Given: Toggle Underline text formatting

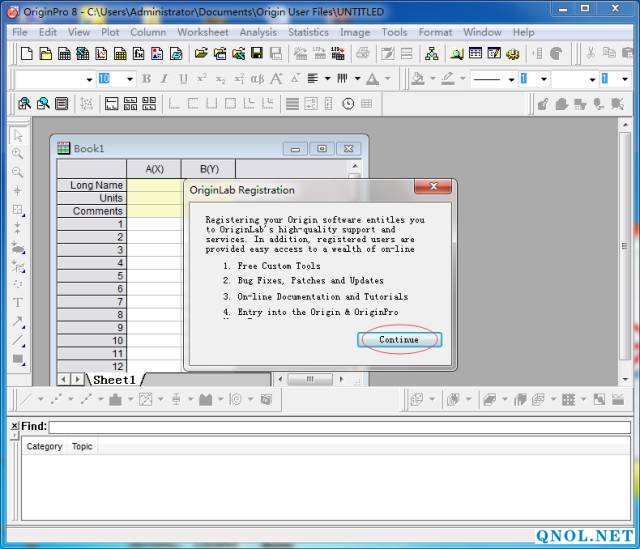Looking at the screenshot, I should [182, 79].
